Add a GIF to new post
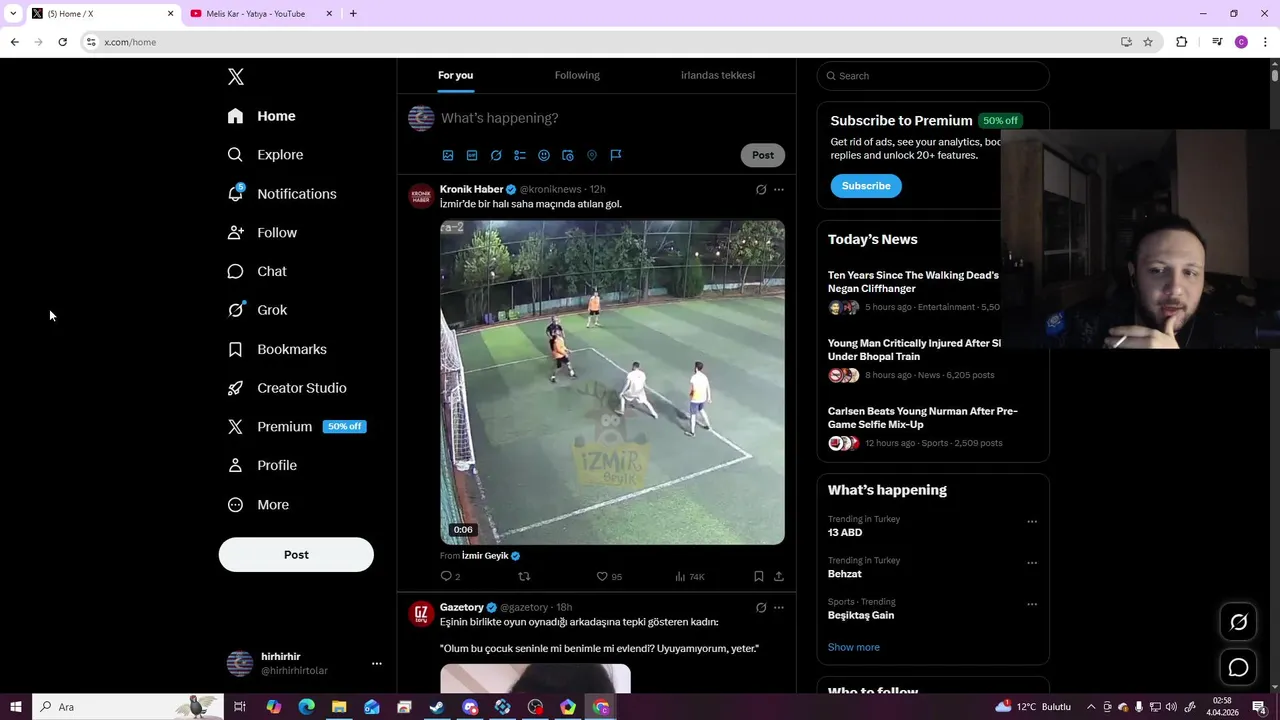The height and width of the screenshot is (720, 1280). pos(472,155)
